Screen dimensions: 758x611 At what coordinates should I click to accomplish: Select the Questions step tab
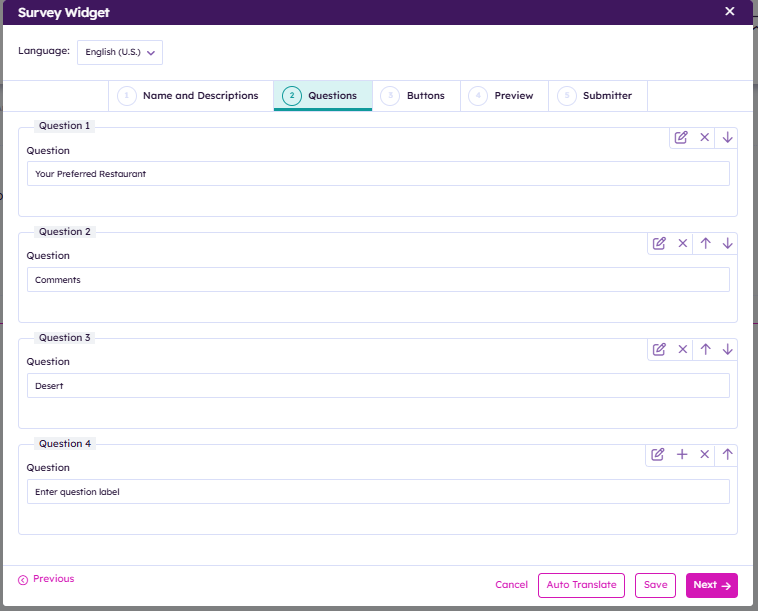pos(323,96)
